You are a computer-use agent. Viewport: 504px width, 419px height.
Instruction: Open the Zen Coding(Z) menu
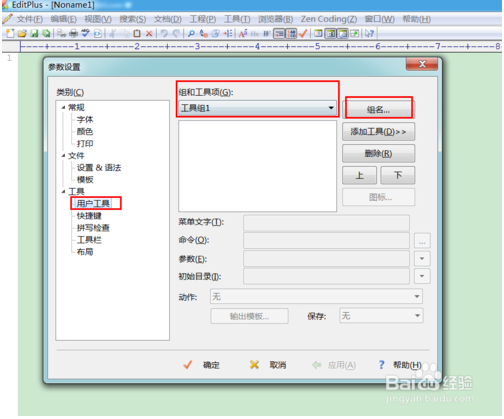(x=329, y=19)
